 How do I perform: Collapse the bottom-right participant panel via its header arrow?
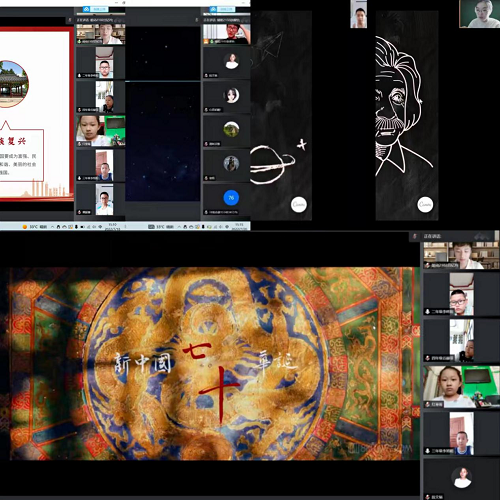[x=482, y=236]
